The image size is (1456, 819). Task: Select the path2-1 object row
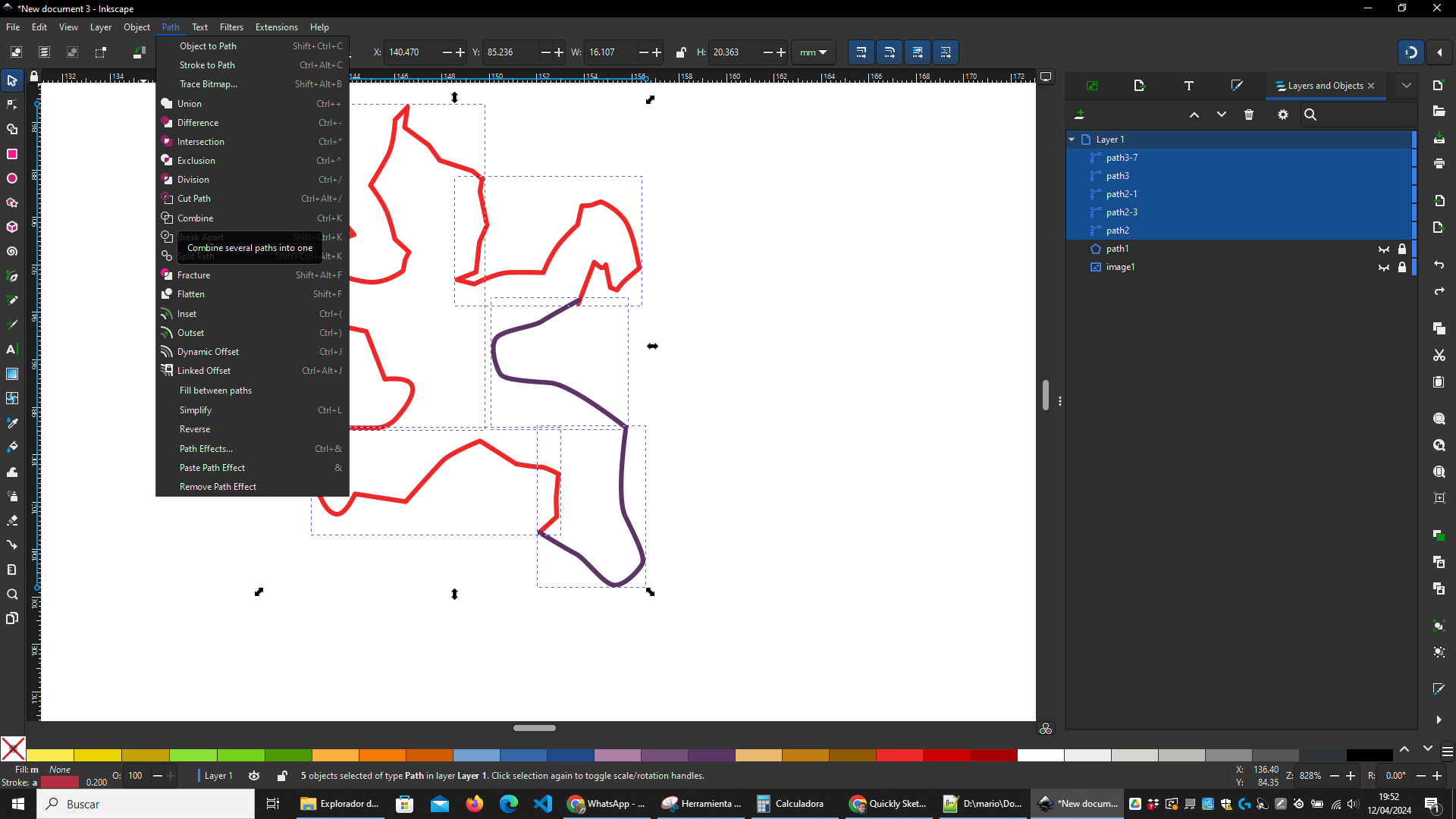1240,194
